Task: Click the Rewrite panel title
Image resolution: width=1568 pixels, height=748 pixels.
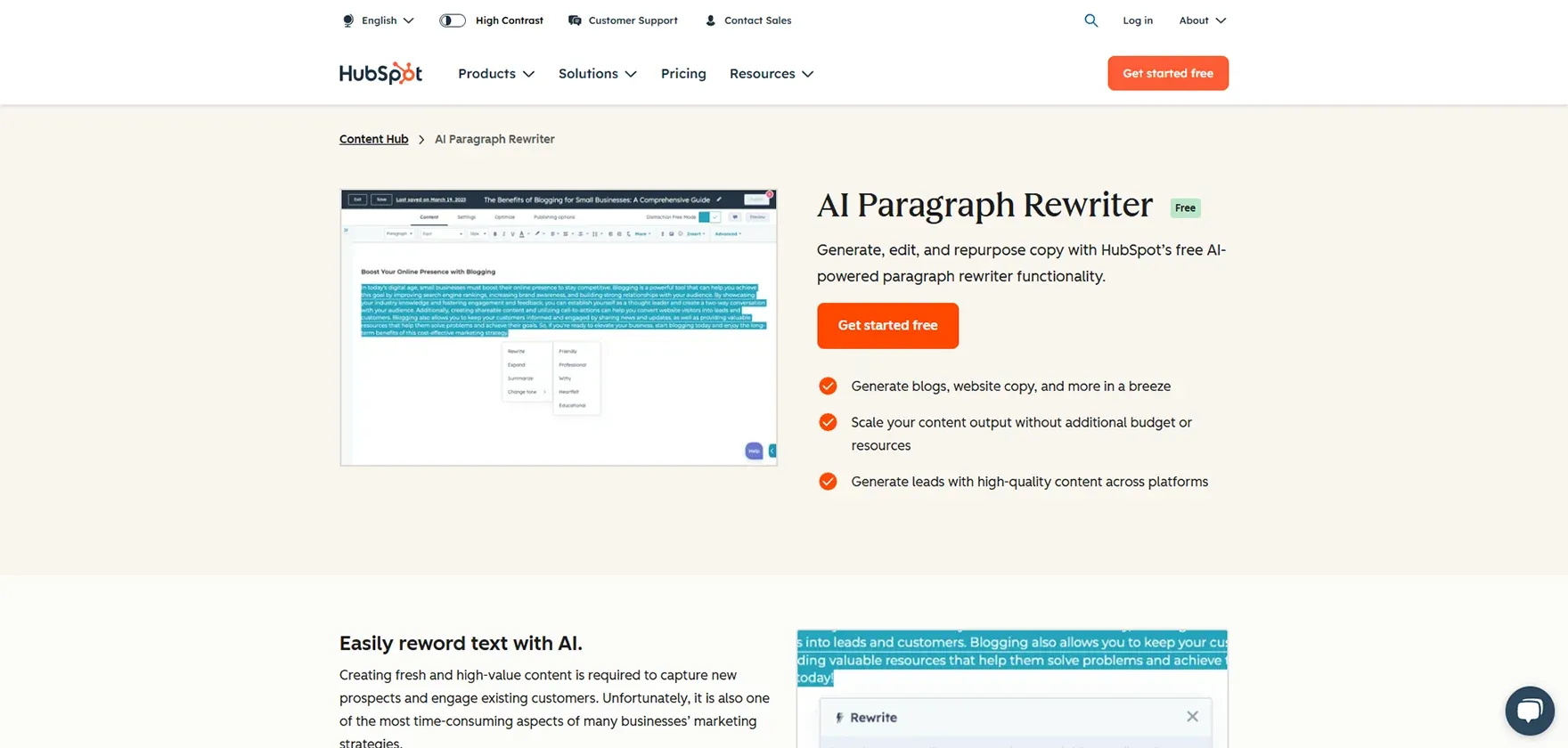Action: click(873, 718)
